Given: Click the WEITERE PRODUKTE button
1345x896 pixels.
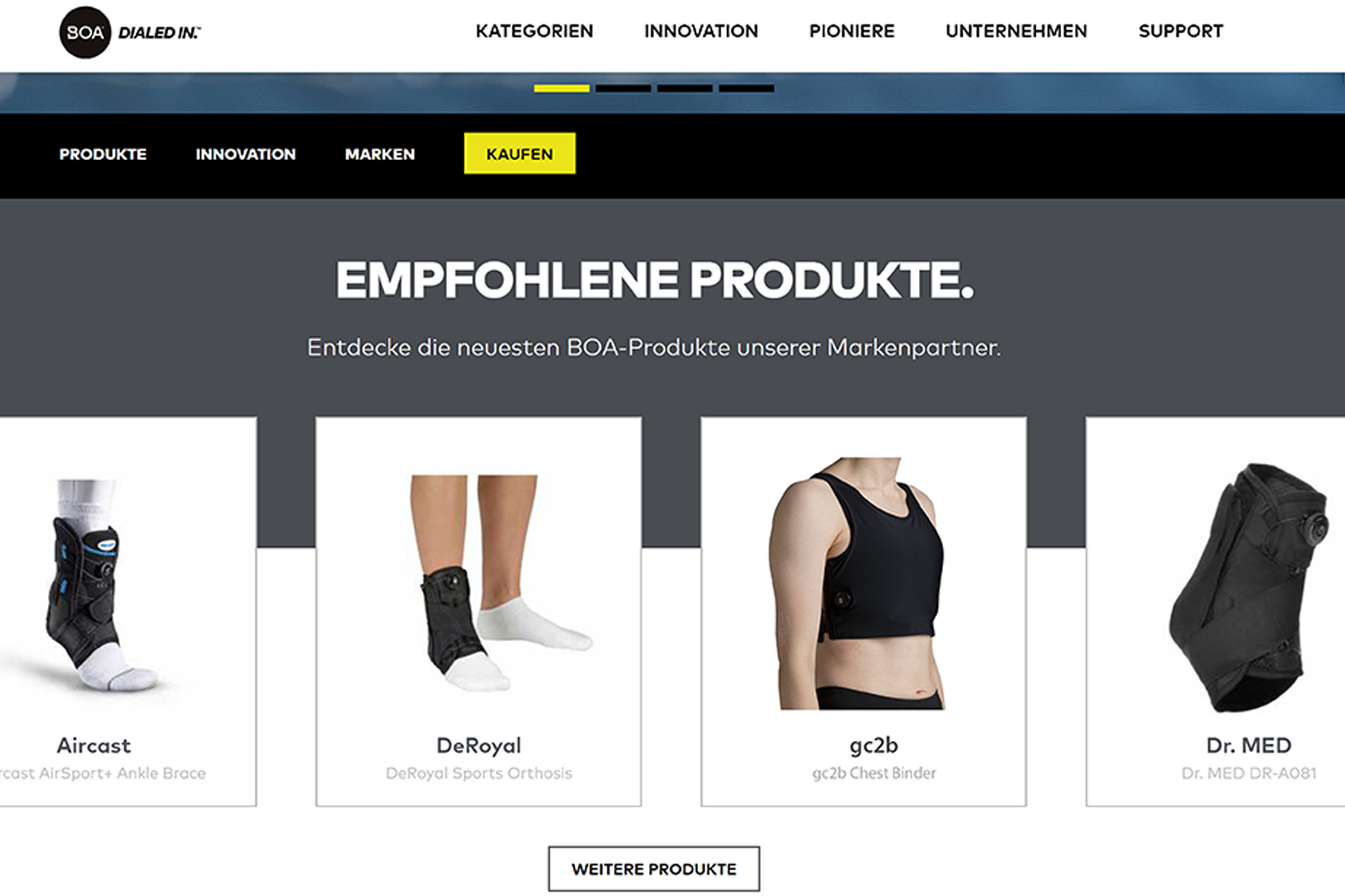Looking at the screenshot, I should (654, 869).
